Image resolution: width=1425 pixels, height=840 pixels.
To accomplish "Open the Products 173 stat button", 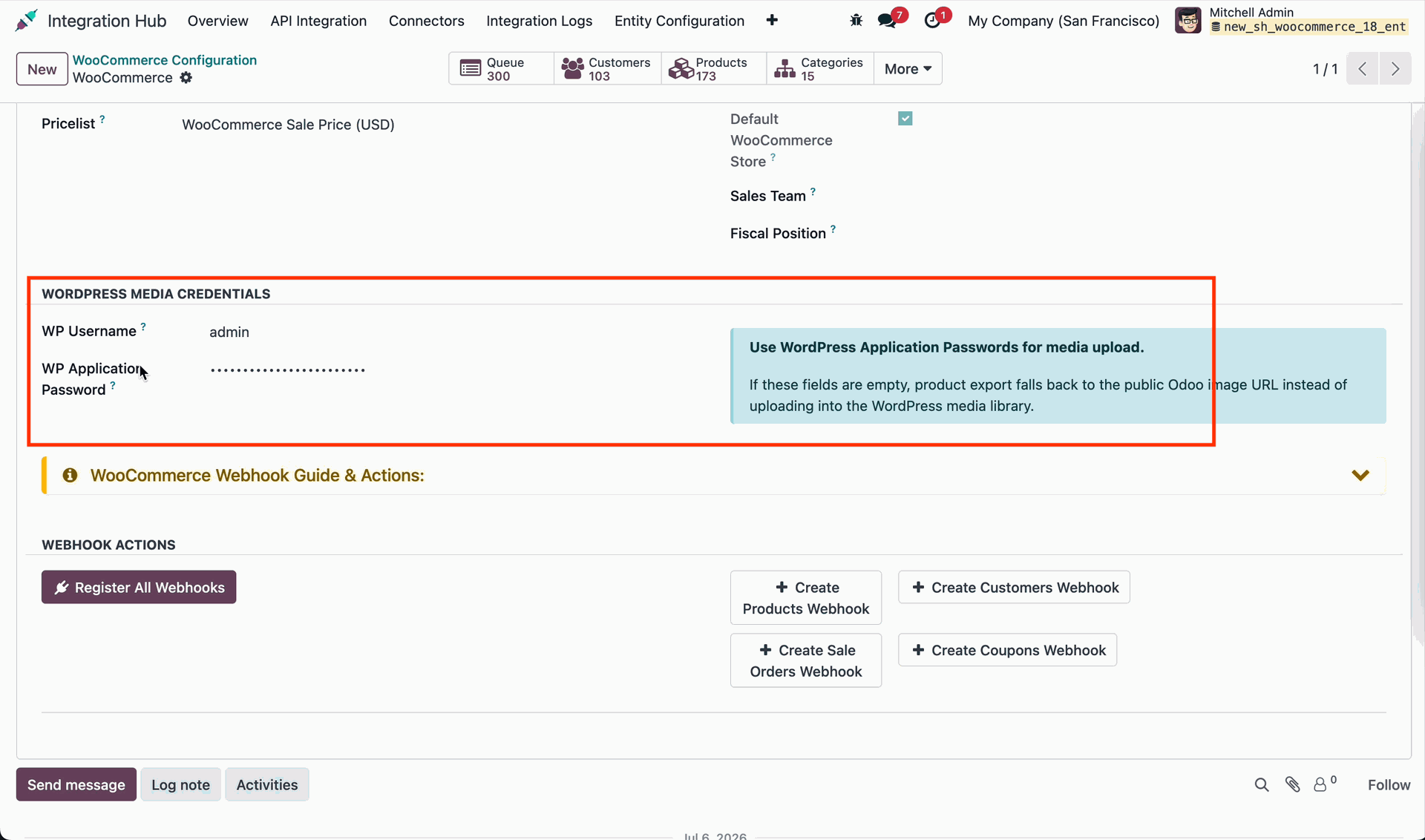I will (x=713, y=69).
